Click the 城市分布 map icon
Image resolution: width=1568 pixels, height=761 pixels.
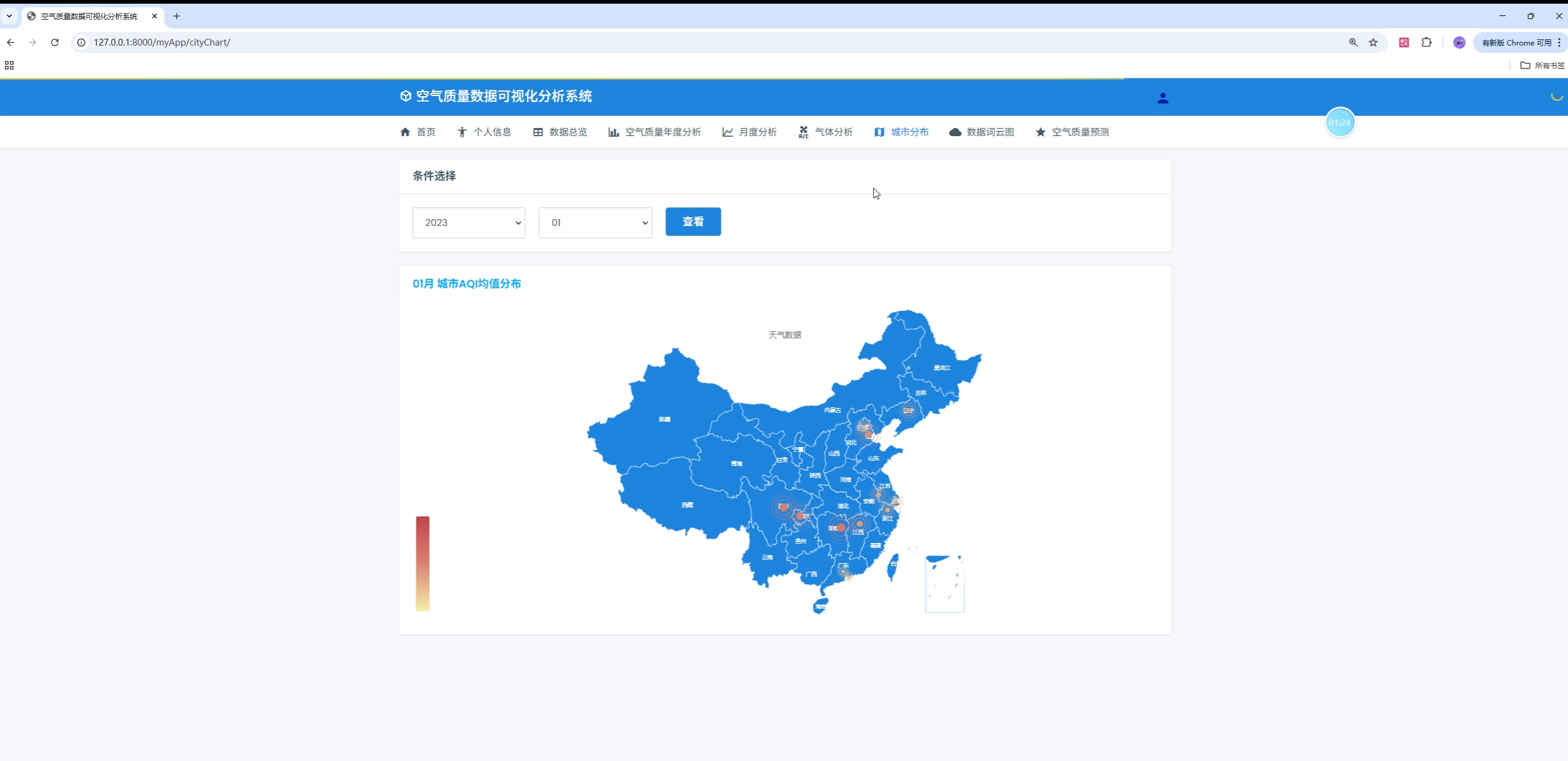pyautogui.click(x=880, y=132)
